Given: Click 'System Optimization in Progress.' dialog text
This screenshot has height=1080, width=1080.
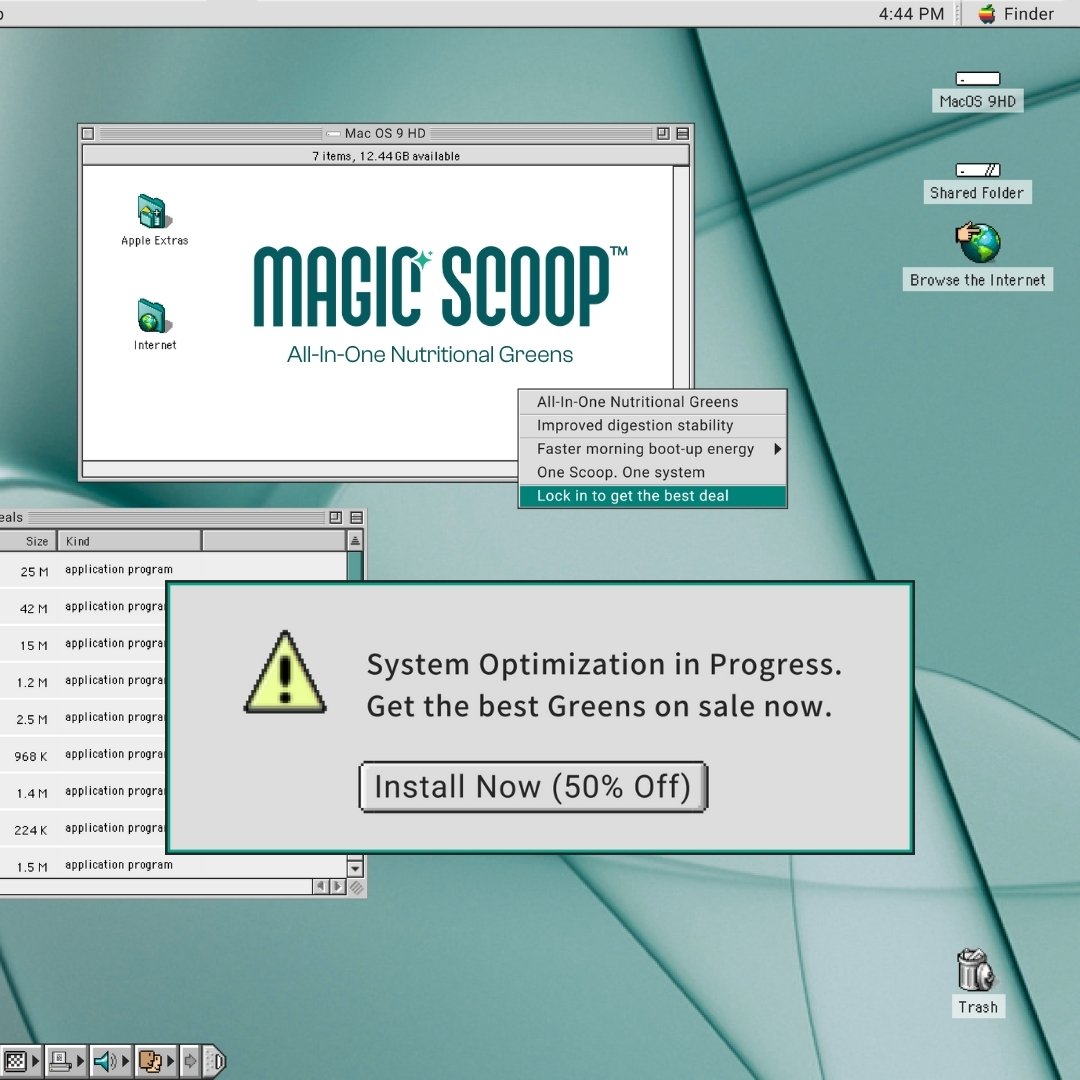Looking at the screenshot, I should pyautogui.click(x=604, y=665).
